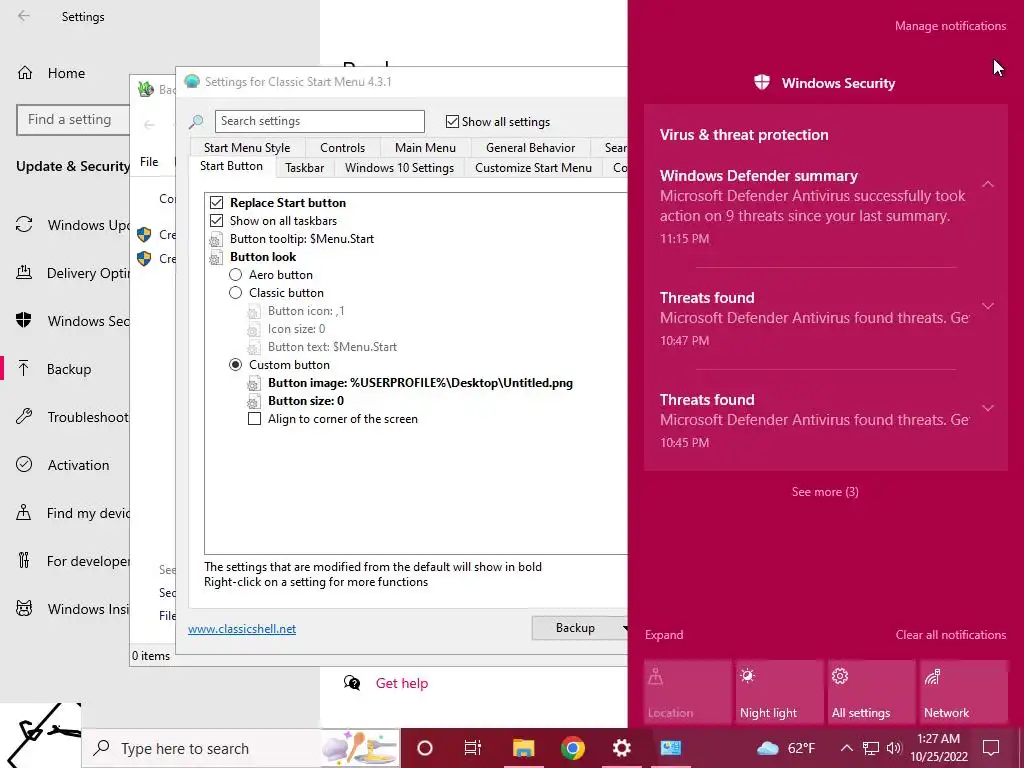Click Clear all notifications
The width and height of the screenshot is (1024, 768).
pyautogui.click(x=951, y=635)
